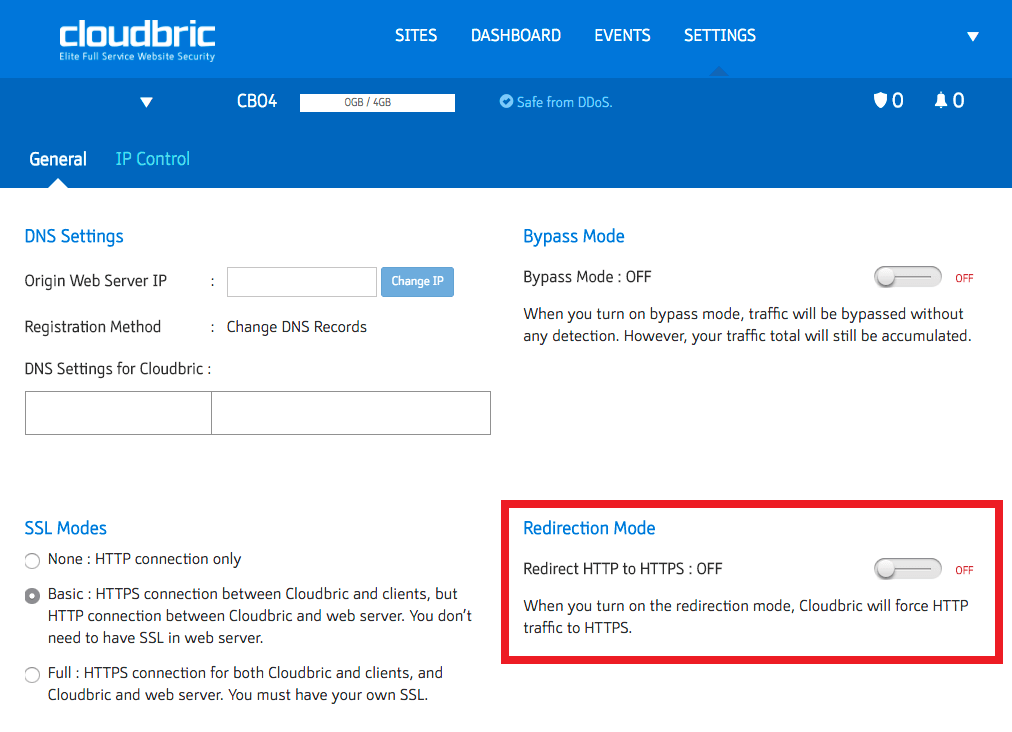Open the EVENTS menu
Image resolution: width=1012 pixels, height=732 pixels.
[x=622, y=36]
